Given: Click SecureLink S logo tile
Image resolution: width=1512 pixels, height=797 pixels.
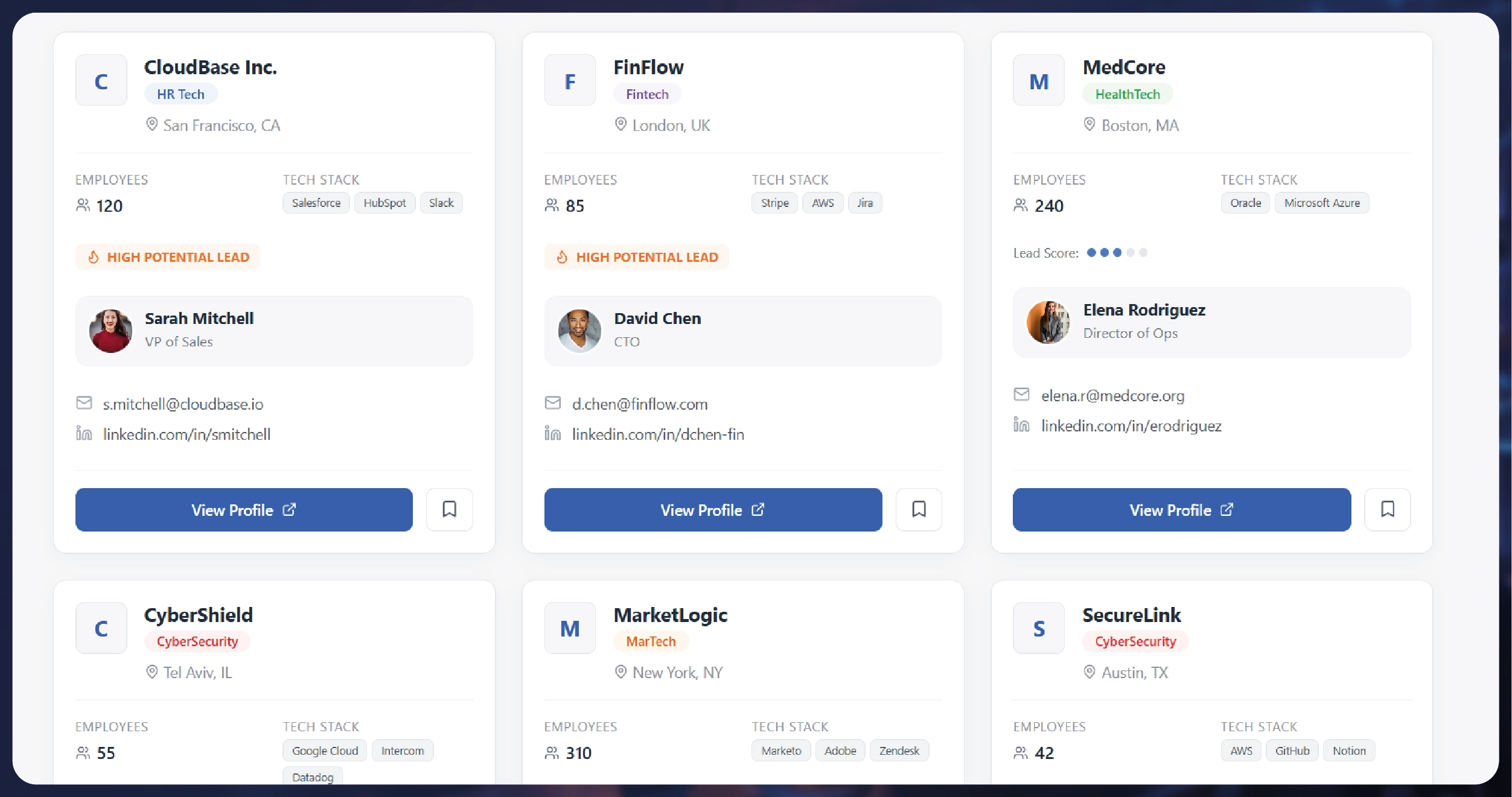Looking at the screenshot, I should point(1038,628).
